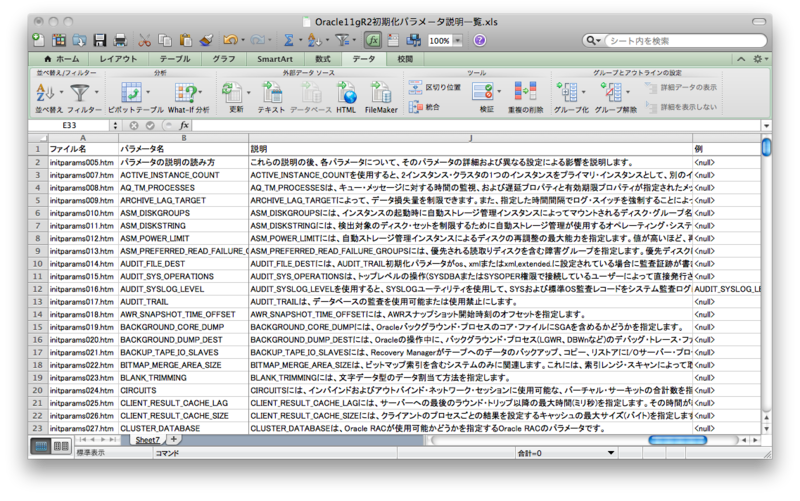Screen dimensions: 800x501
Task: Switch to normal view button
Action: click(x=41, y=446)
